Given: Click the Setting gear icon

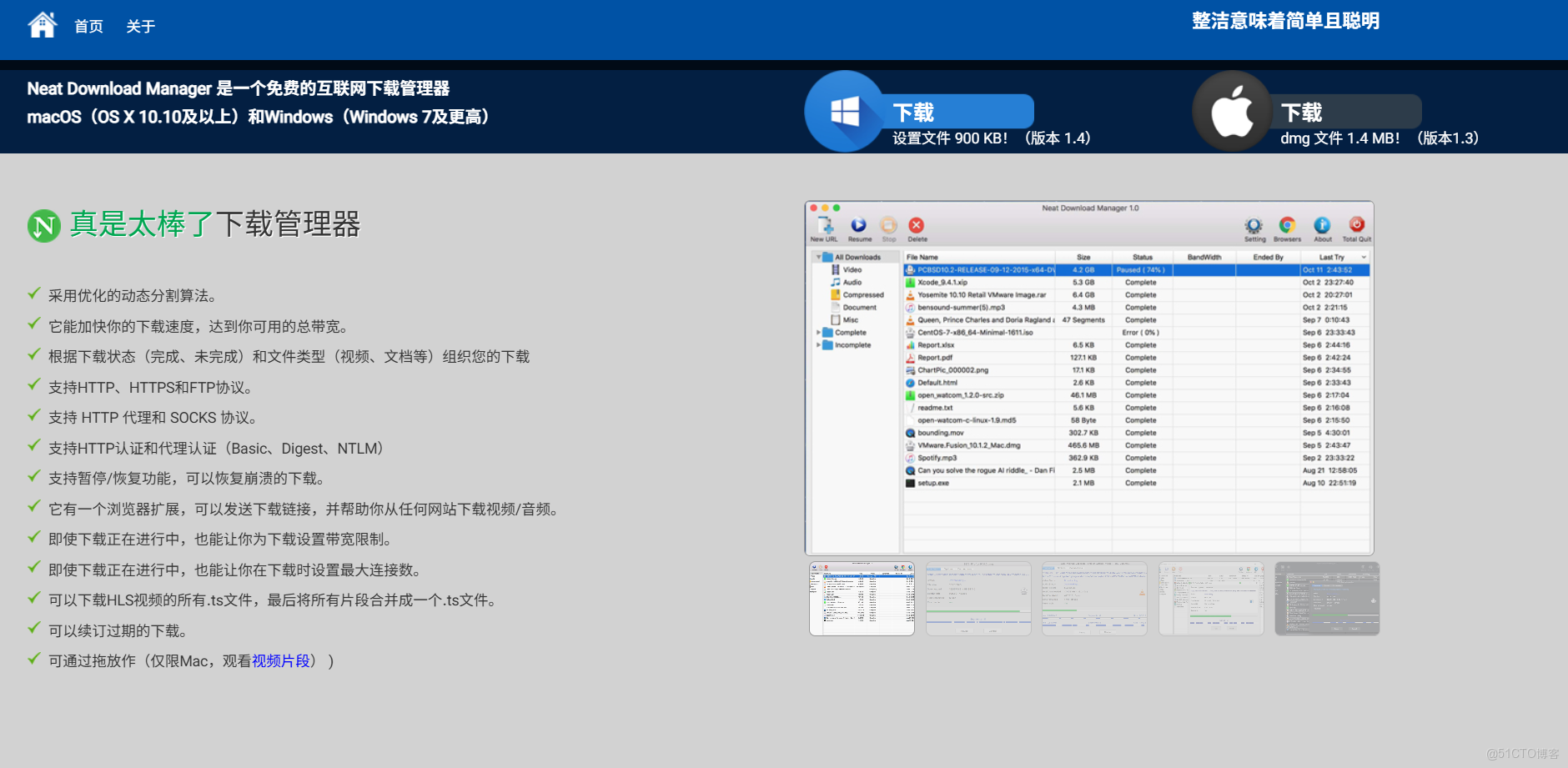Looking at the screenshot, I should [1254, 225].
